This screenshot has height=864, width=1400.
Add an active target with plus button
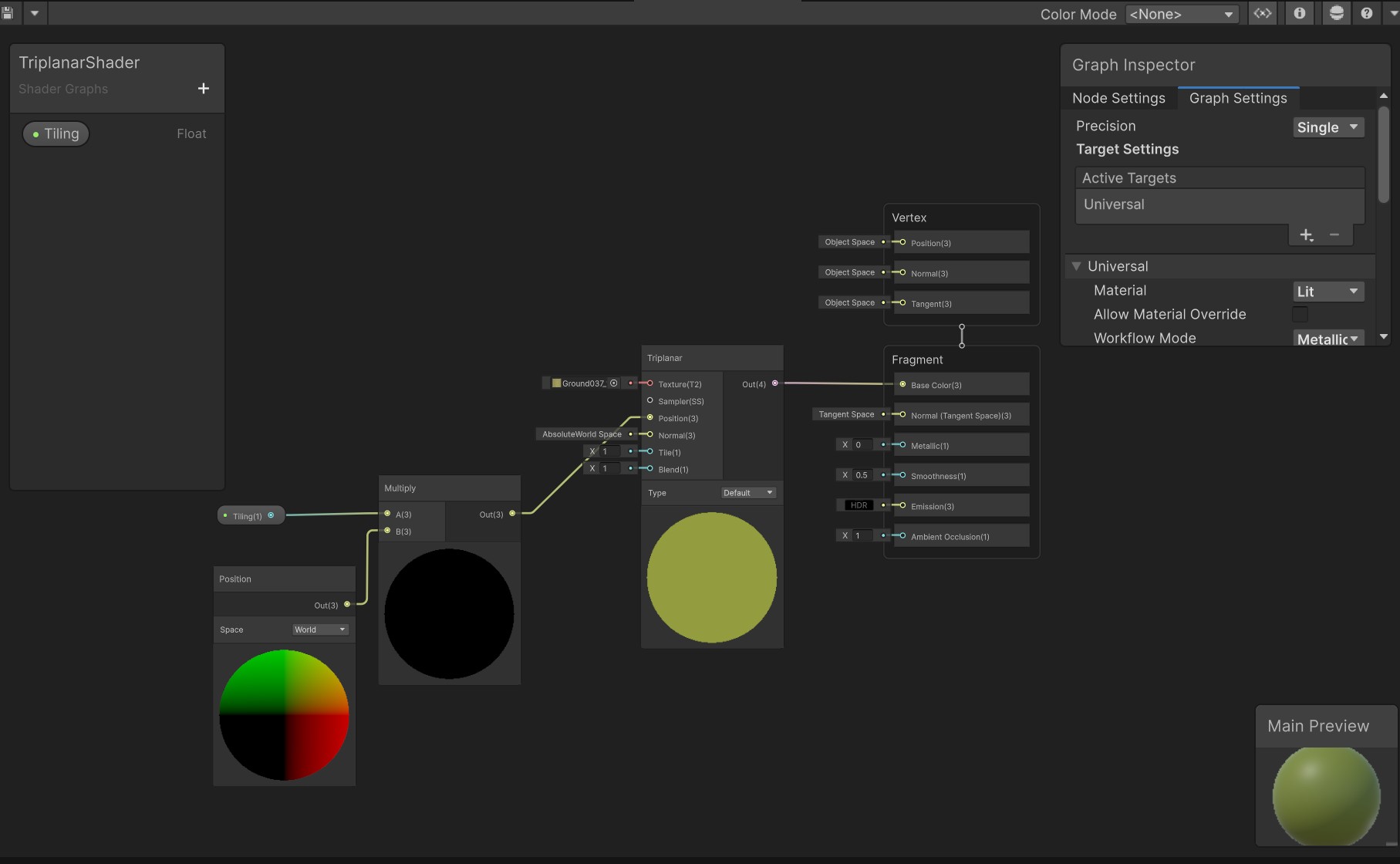pos(1306,235)
